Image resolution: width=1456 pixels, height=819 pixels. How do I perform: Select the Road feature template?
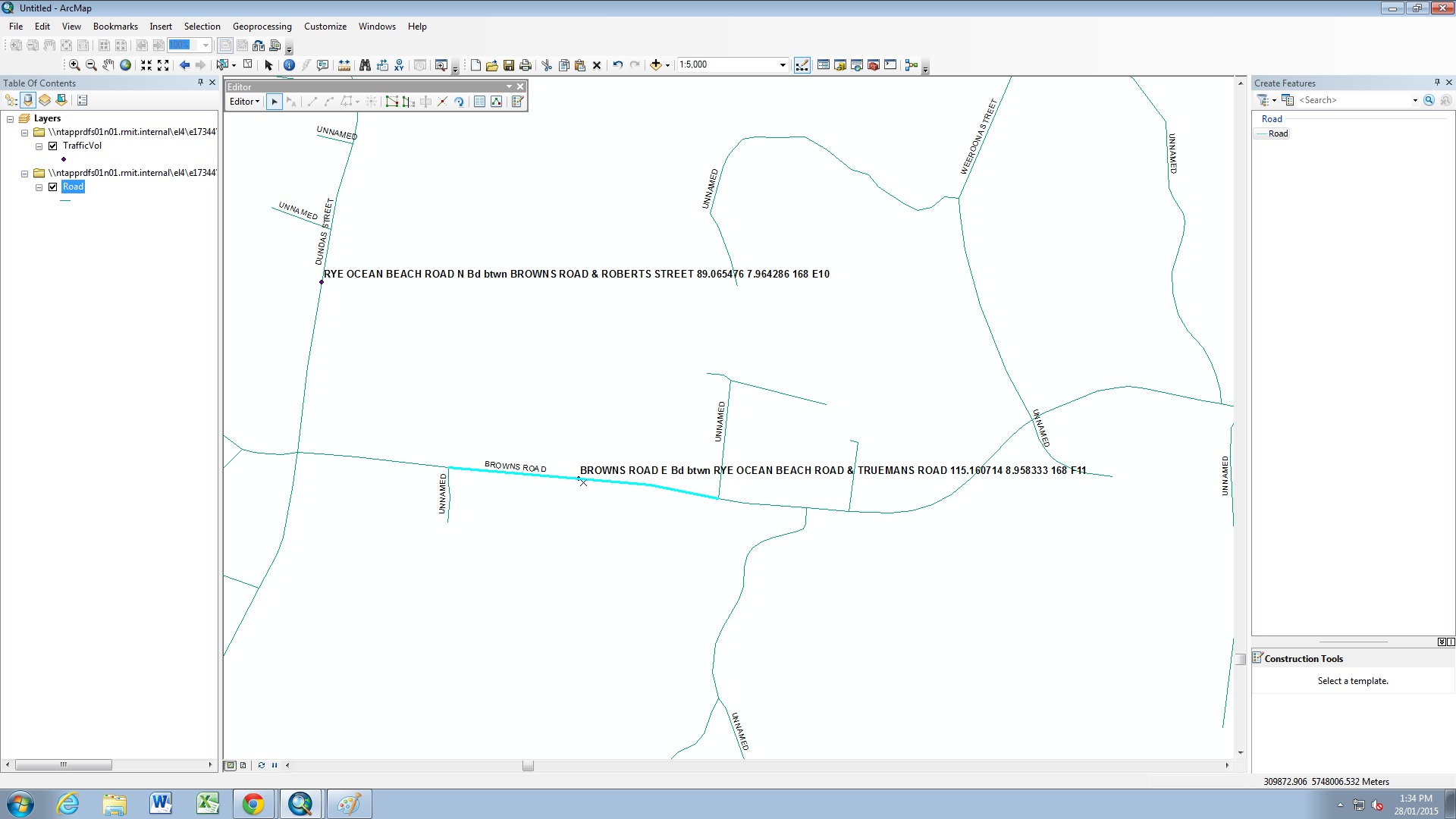[1272, 133]
